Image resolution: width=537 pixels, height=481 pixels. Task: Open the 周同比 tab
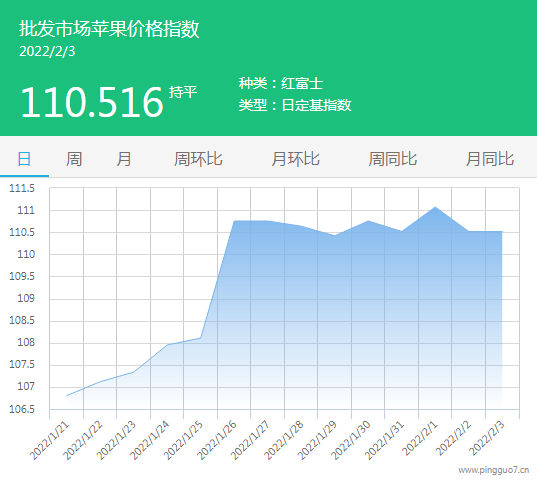tap(392, 159)
